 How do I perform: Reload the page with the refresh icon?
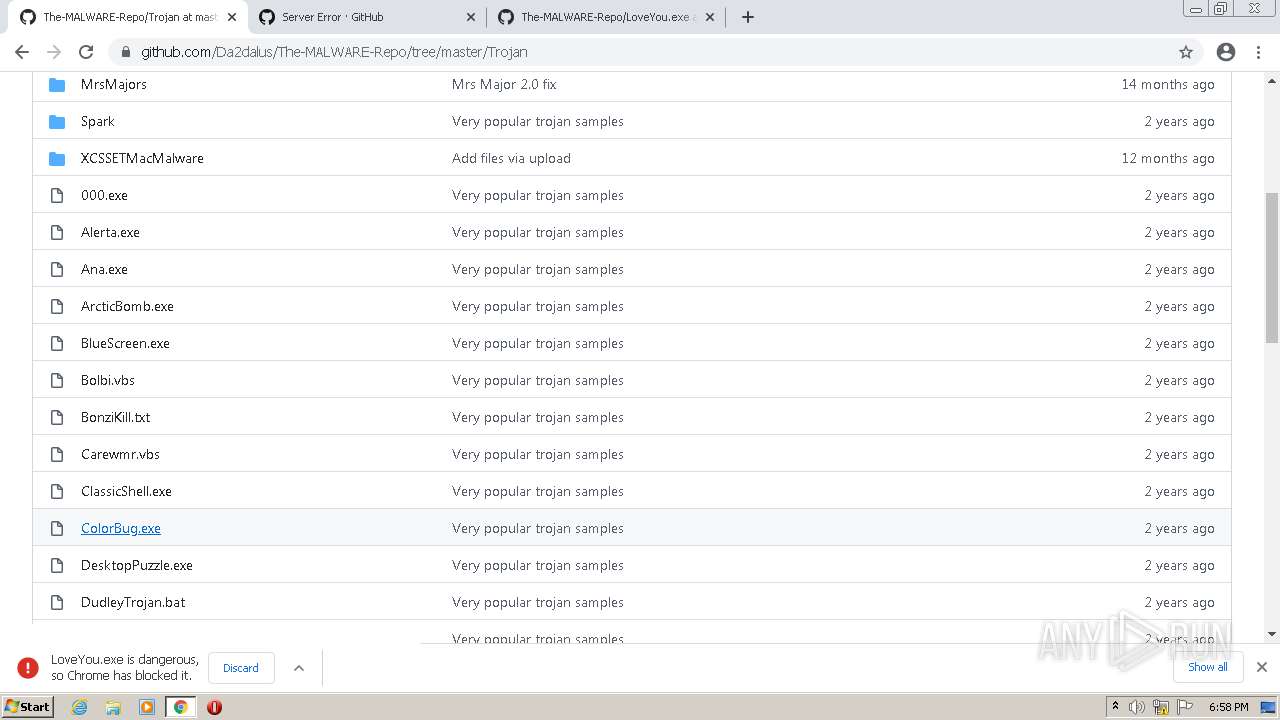(86, 52)
